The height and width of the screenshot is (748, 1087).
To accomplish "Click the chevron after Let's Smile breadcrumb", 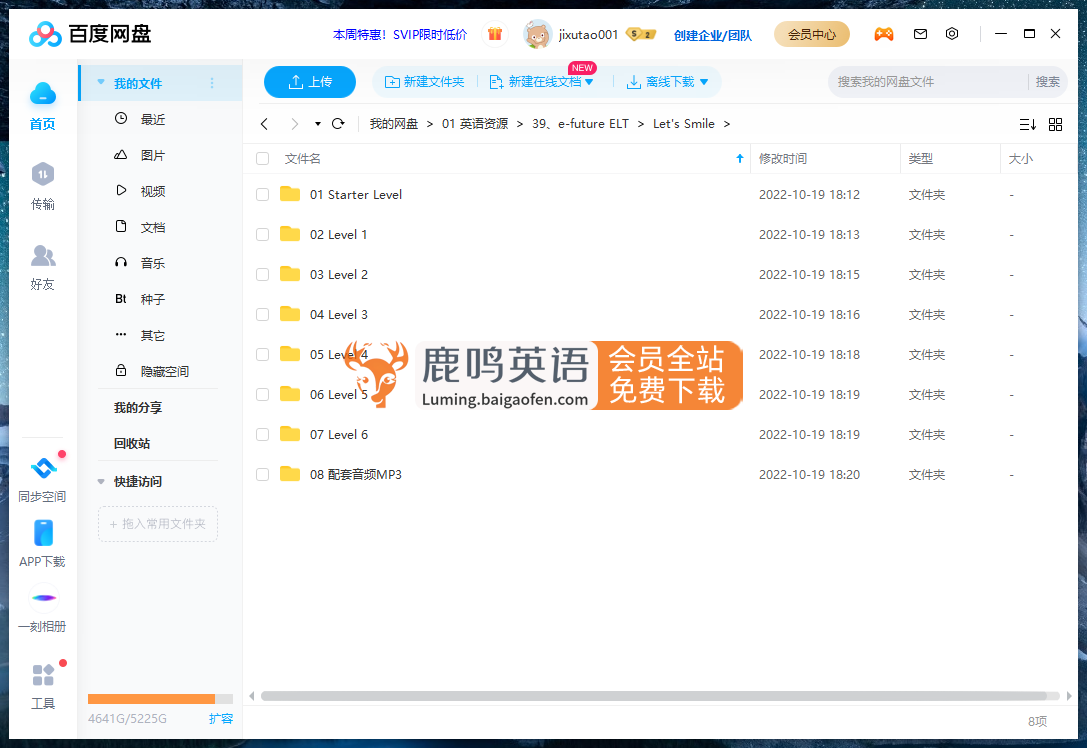I will point(727,124).
